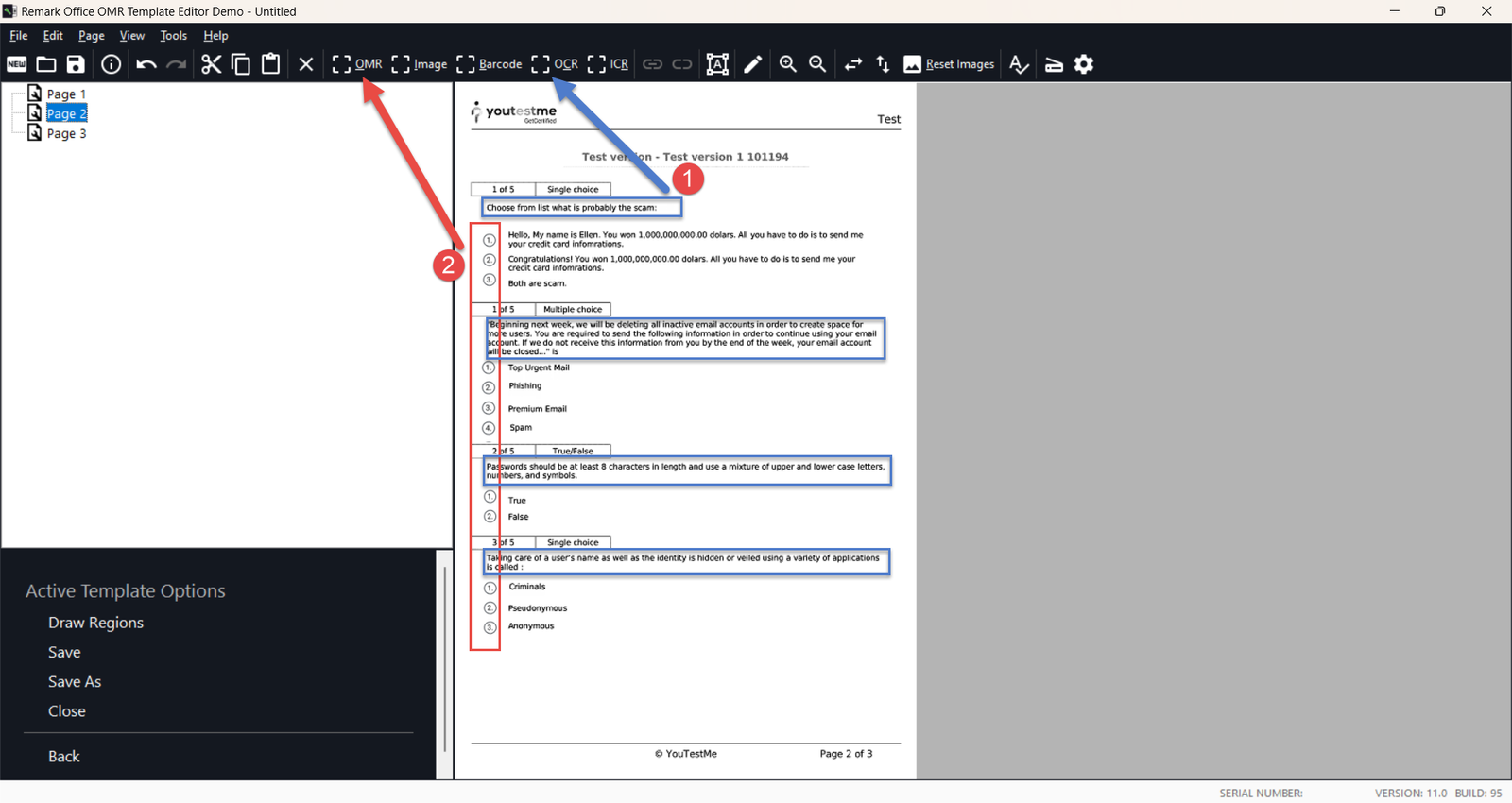Open the Page menu
The width and height of the screenshot is (1512, 803).
92,36
